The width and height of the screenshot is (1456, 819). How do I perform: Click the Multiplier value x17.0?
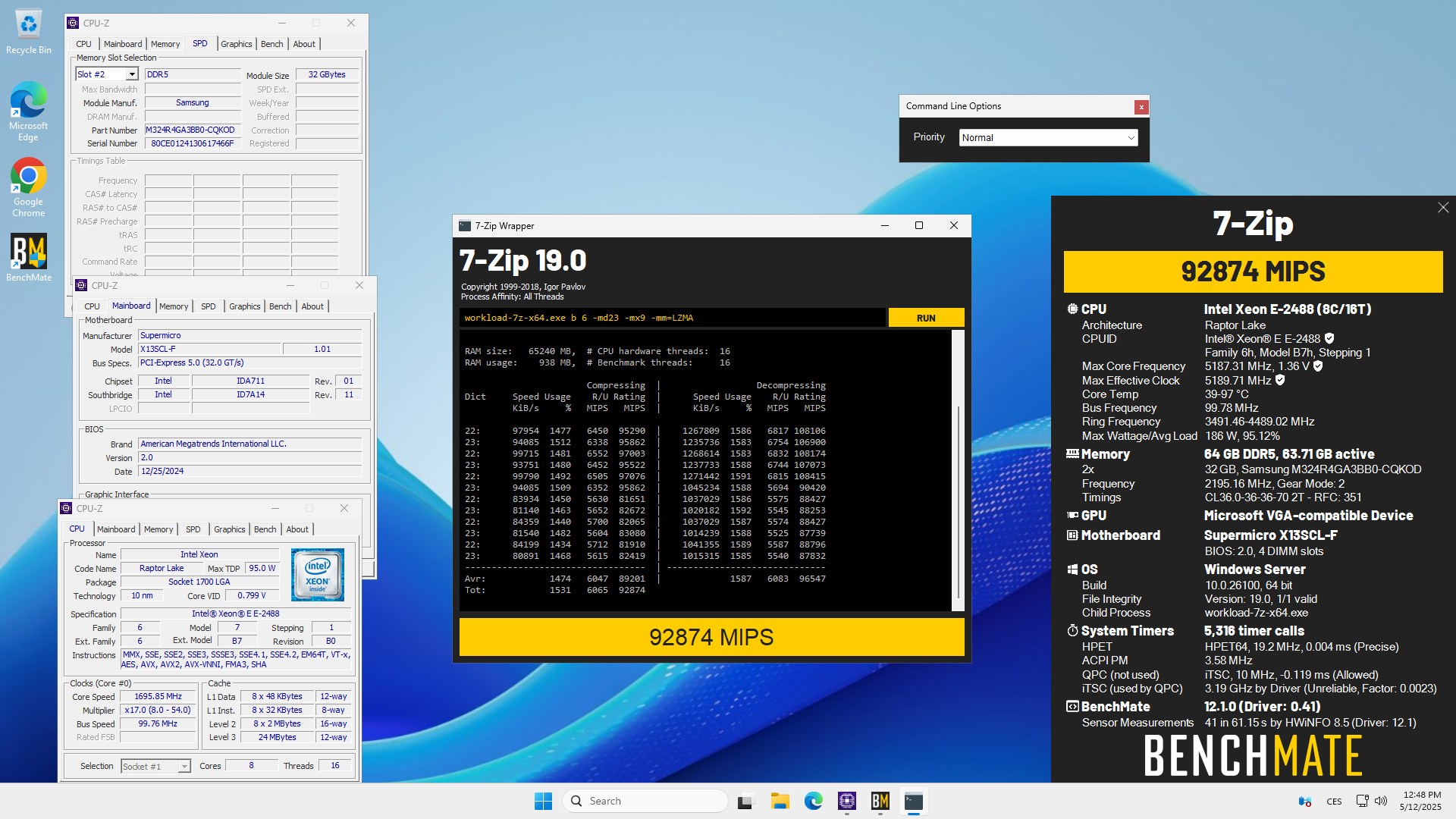(158, 711)
